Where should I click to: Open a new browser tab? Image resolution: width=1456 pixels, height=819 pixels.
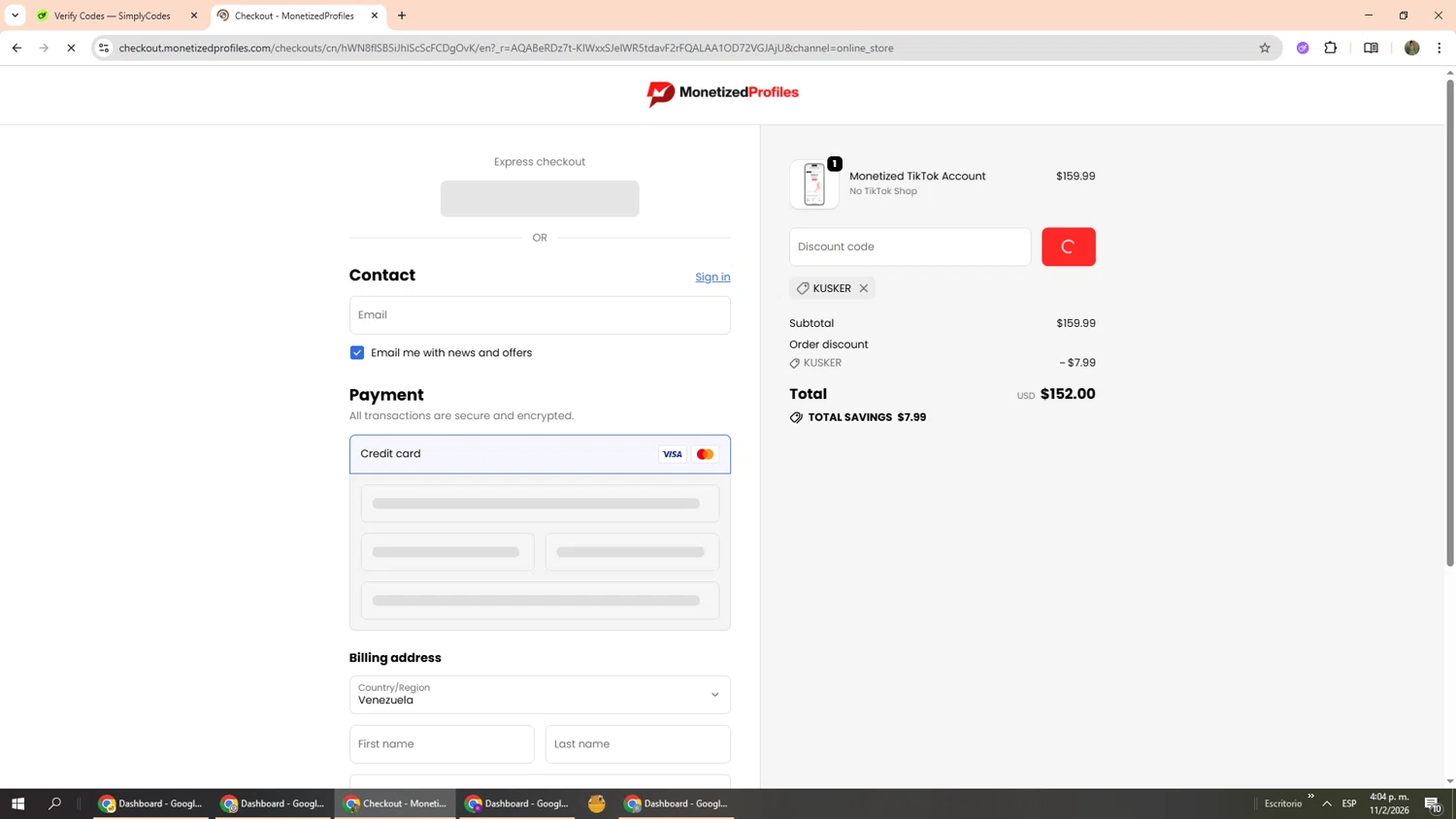point(402,16)
